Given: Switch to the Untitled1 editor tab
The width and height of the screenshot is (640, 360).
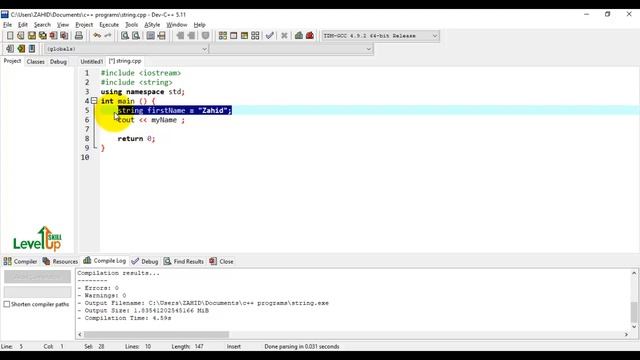Looking at the screenshot, I should click(x=91, y=62).
